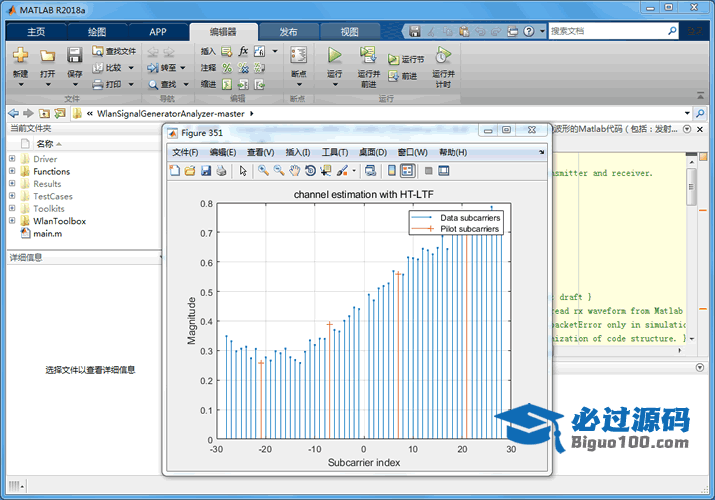The image size is (715, 500).
Task: Click the address bar search magnifier icon
Action: [700, 113]
